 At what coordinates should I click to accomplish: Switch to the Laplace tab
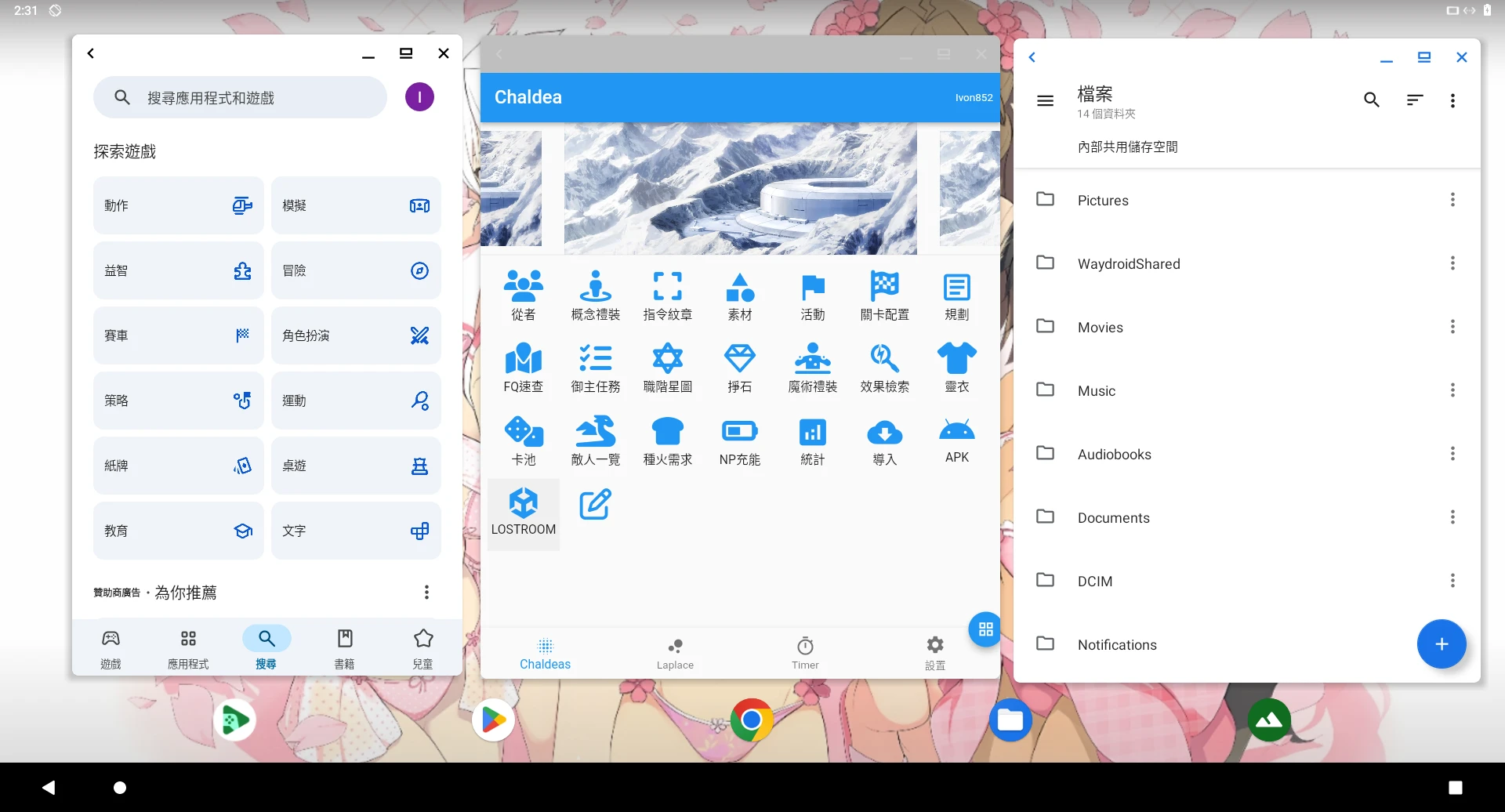[x=675, y=653]
